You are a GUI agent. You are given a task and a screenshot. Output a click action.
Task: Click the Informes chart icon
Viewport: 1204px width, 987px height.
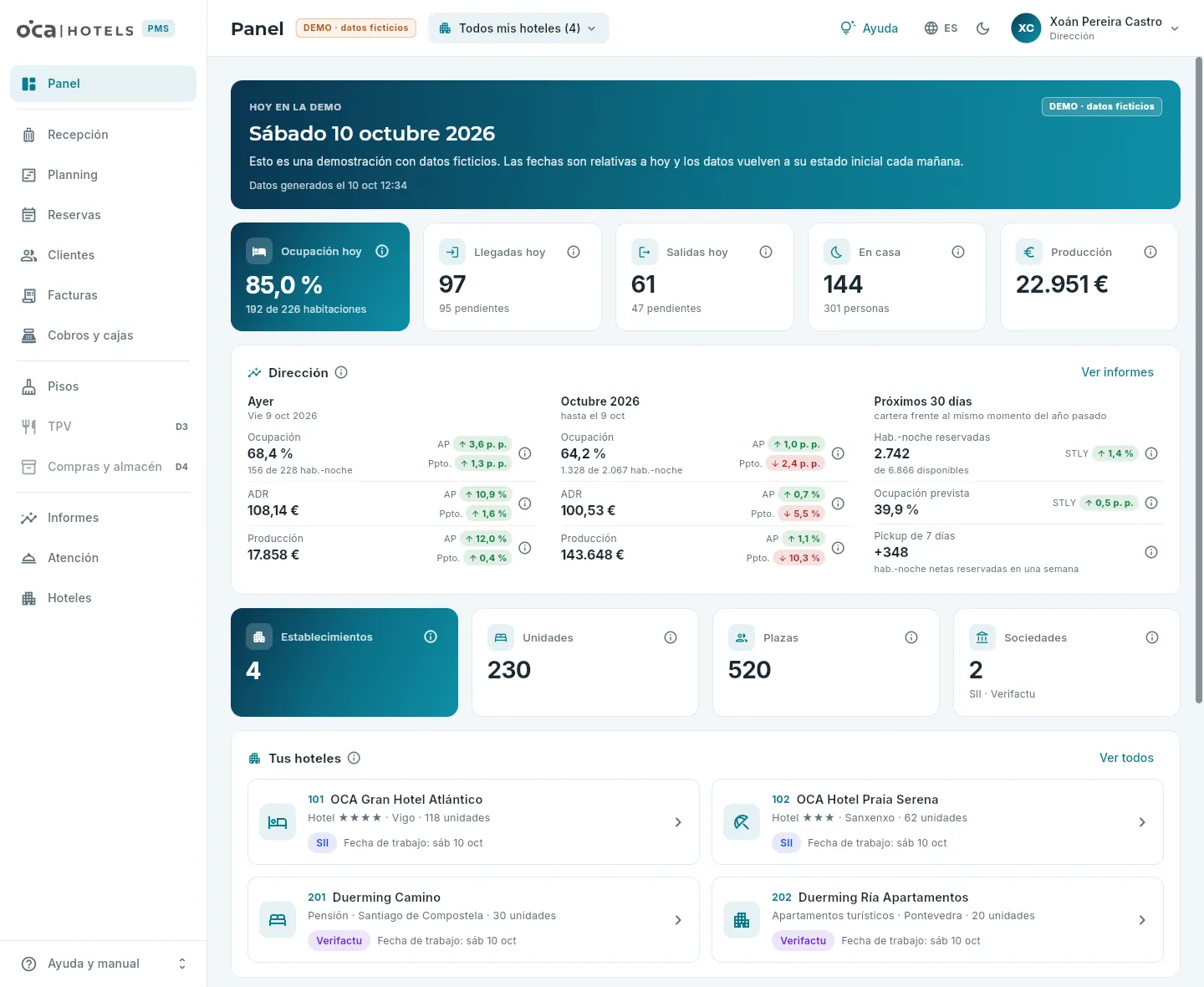click(x=29, y=518)
